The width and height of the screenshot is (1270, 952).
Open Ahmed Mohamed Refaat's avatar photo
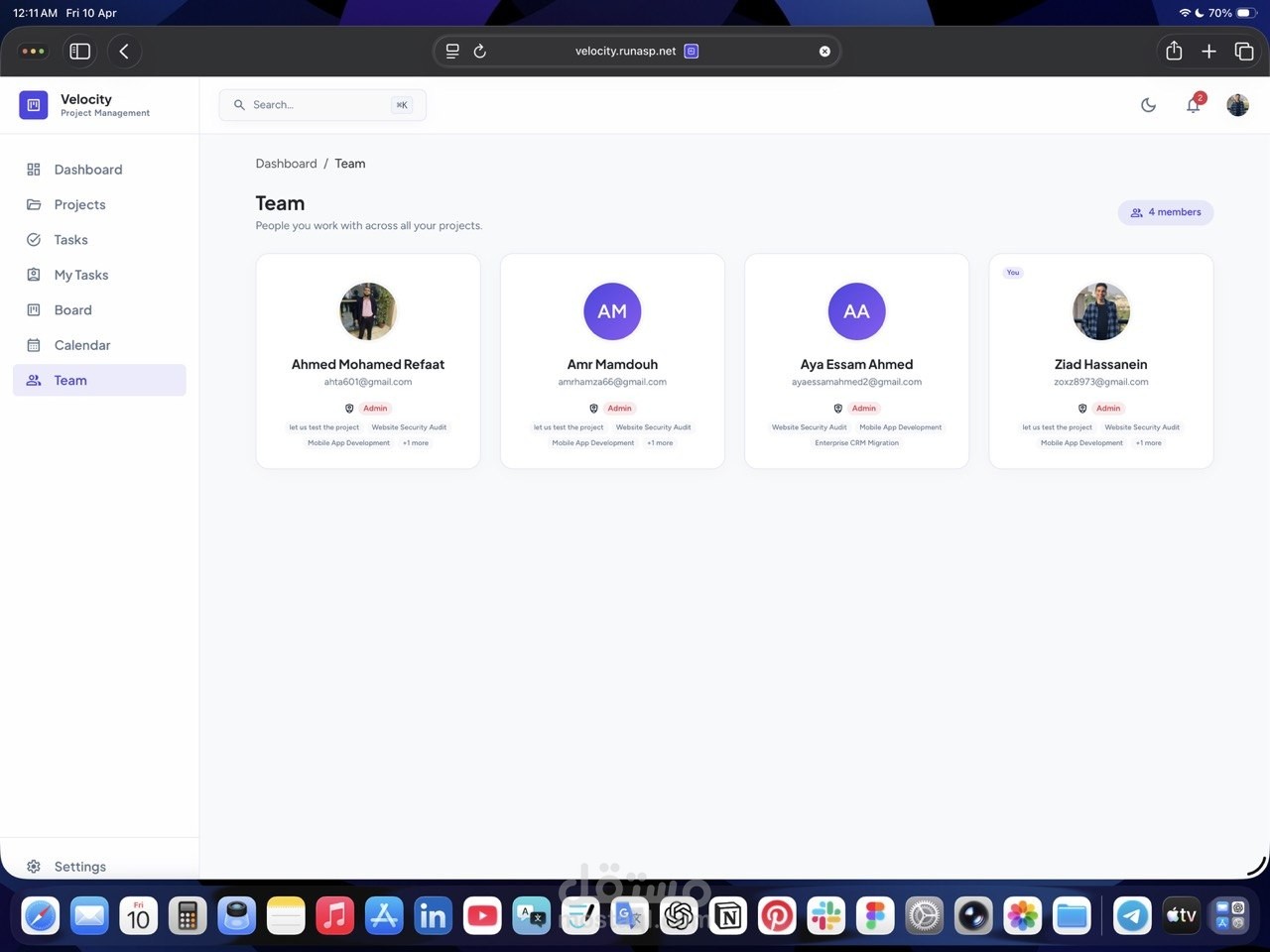[368, 311]
